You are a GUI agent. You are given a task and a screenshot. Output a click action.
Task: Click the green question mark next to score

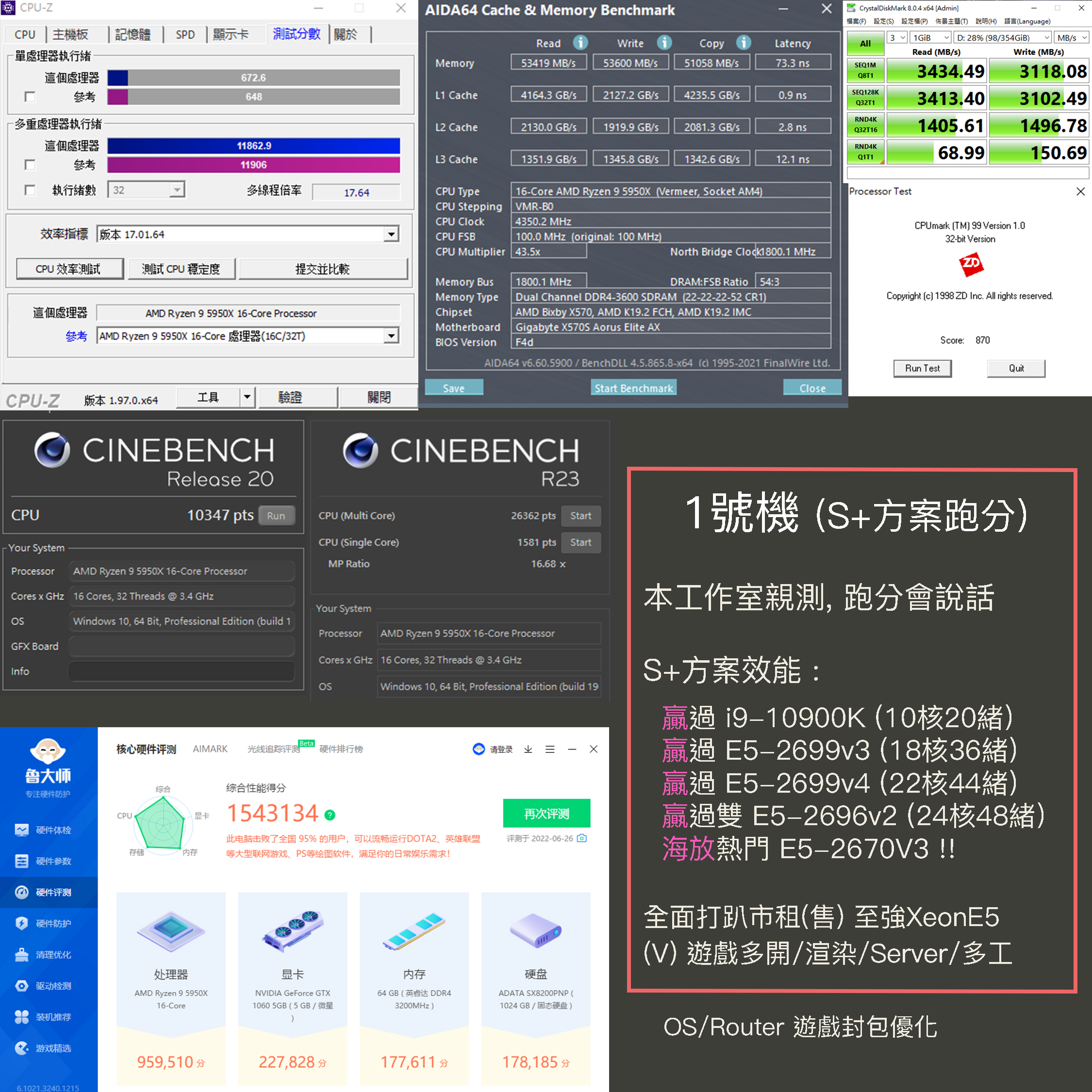click(330, 815)
